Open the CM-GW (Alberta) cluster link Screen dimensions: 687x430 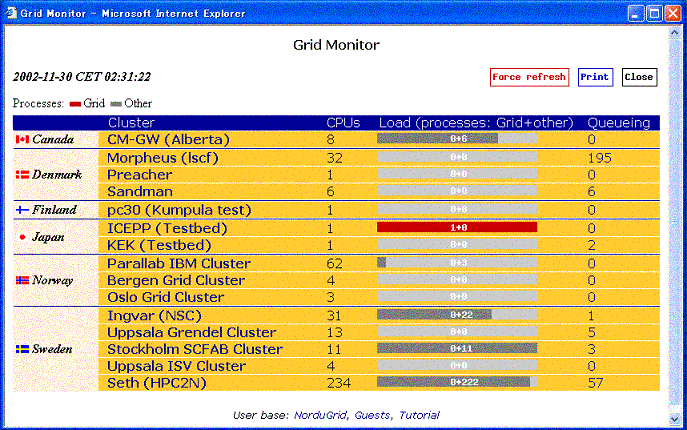168,139
